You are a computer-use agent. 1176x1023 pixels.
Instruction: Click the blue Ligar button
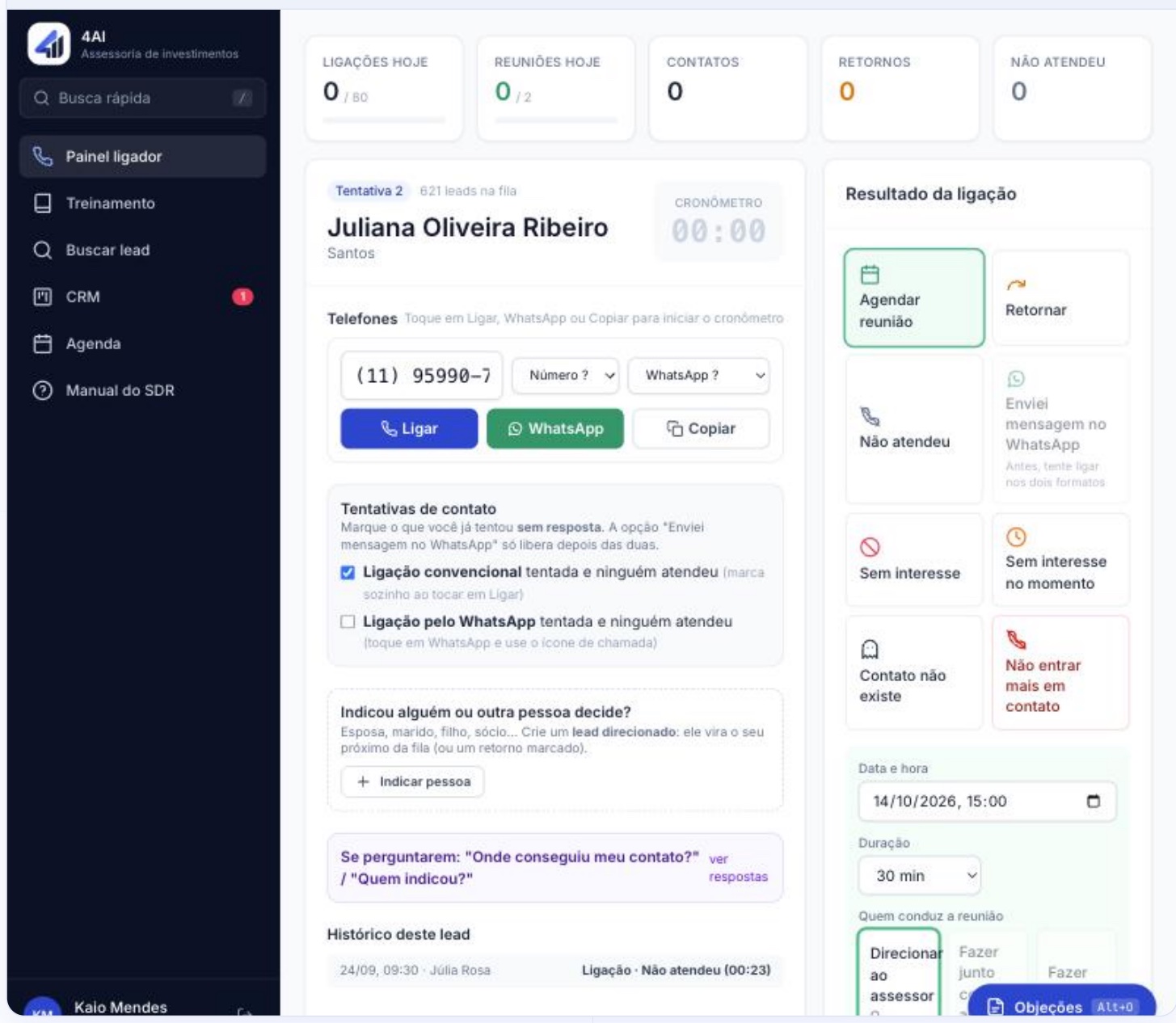pos(409,429)
